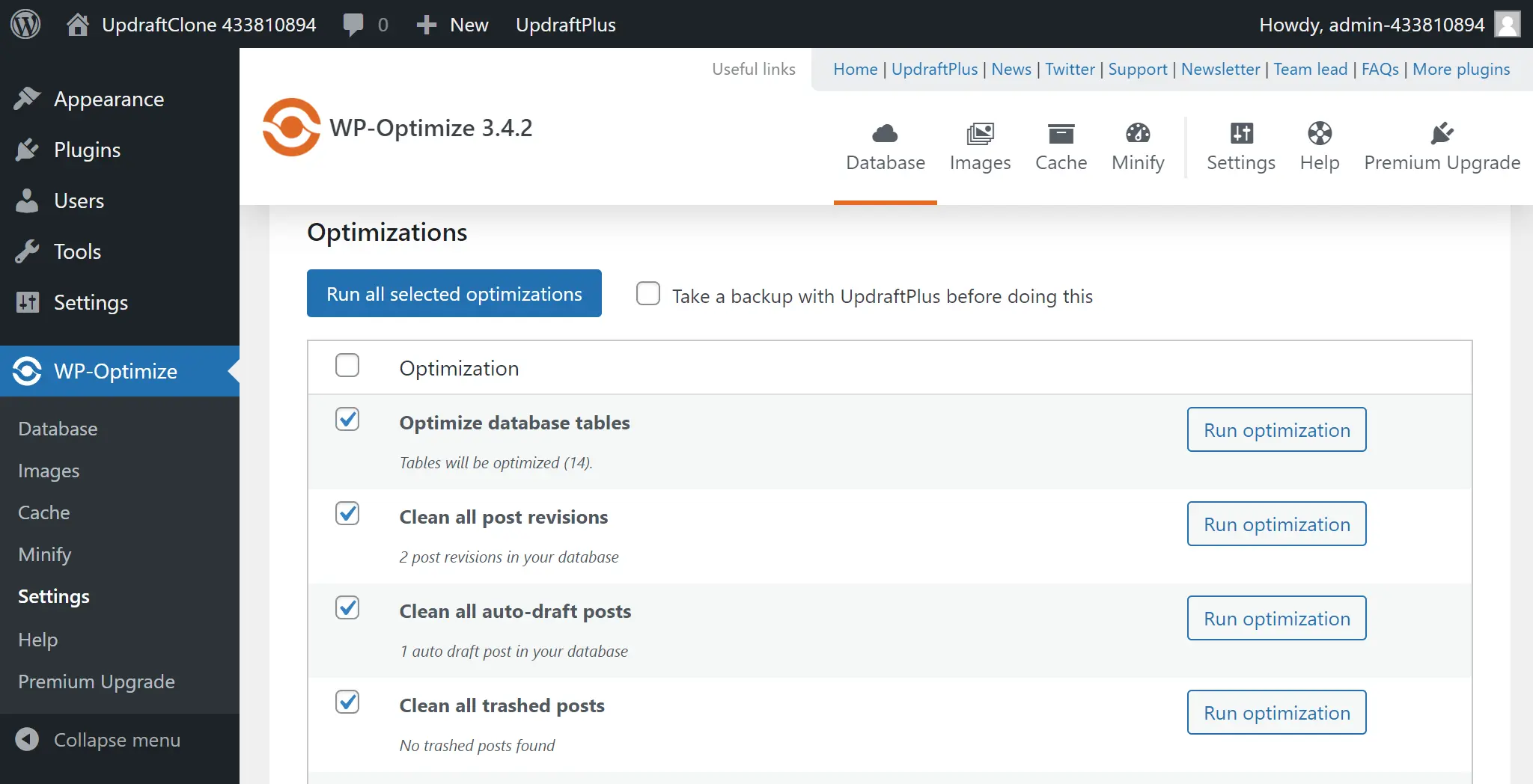Click the Appearance label in sidebar
Viewport: 1533px width, 784px height.
[109, 99]
